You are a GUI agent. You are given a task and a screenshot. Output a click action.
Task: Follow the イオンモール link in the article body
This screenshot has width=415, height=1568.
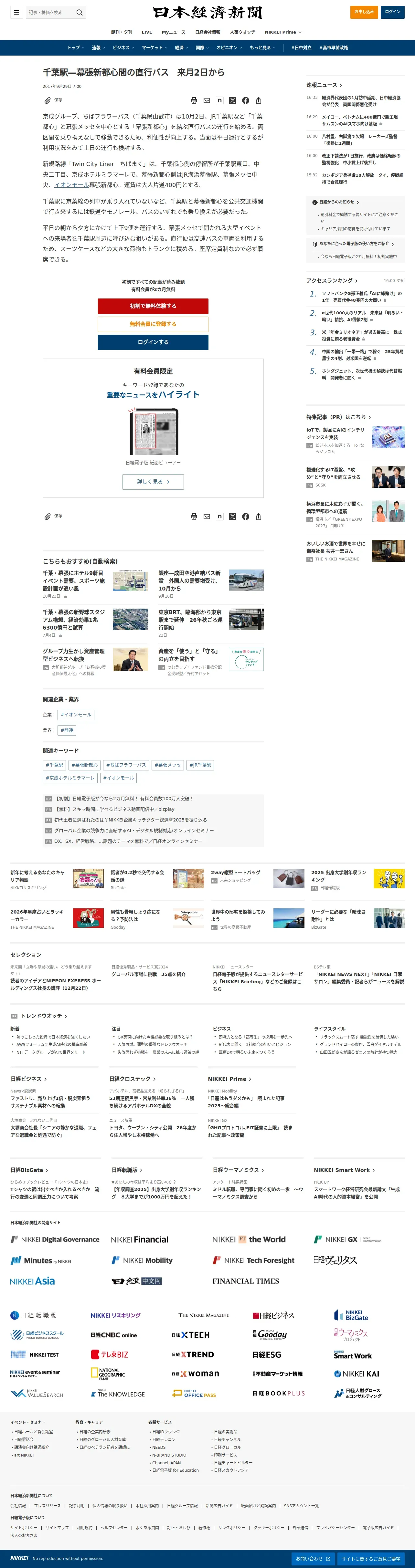(71, 185)
